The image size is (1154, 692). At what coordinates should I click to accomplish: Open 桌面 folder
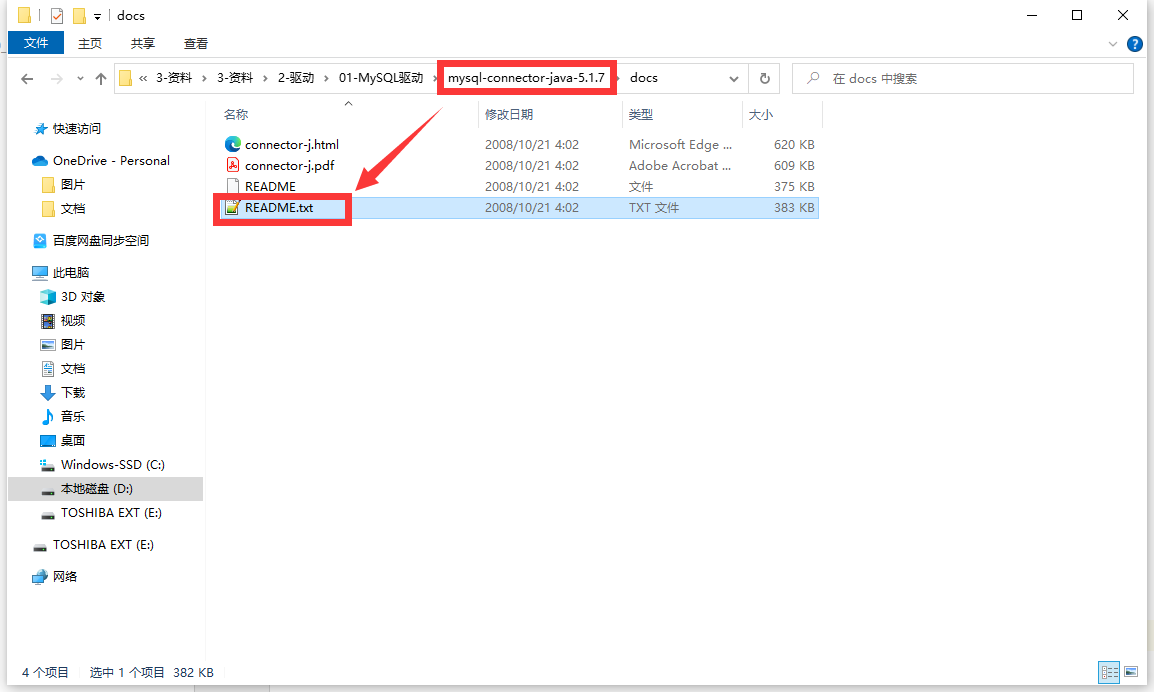(x=73, y=441)
